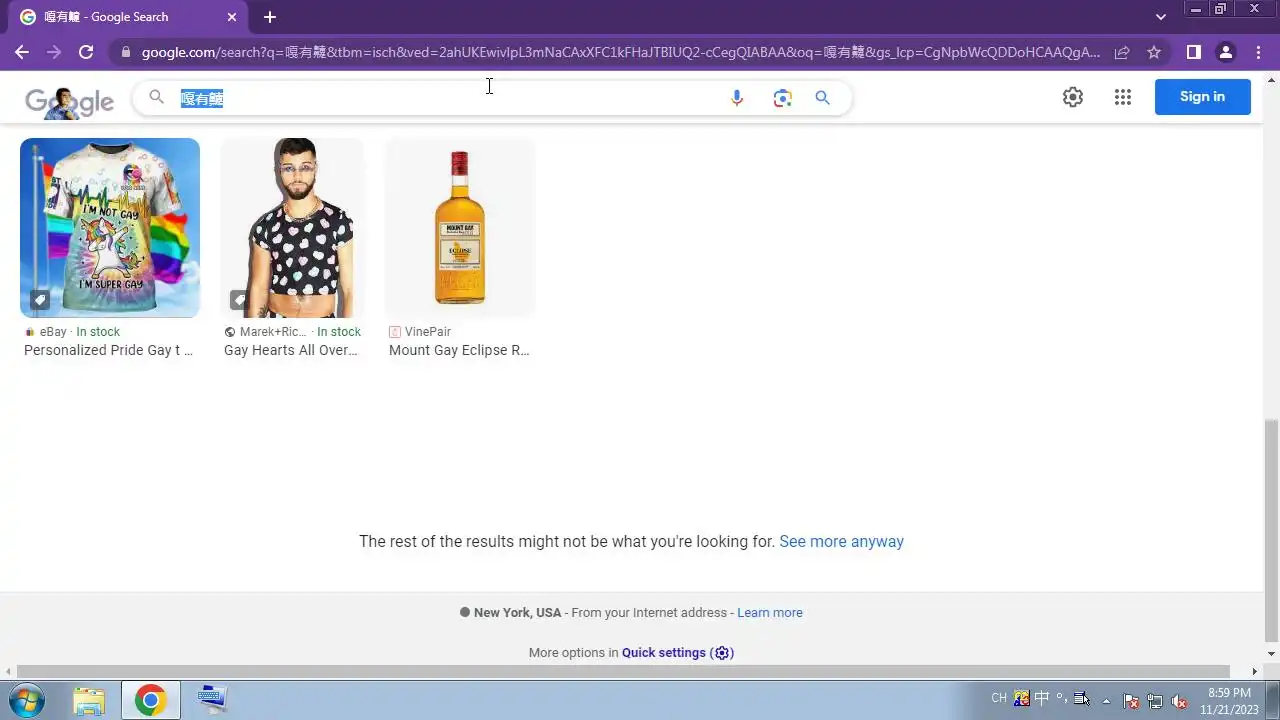Screen dimensions: 1280x720
Task: Open the network status tray icon
Action: (x=1155, y=701)
